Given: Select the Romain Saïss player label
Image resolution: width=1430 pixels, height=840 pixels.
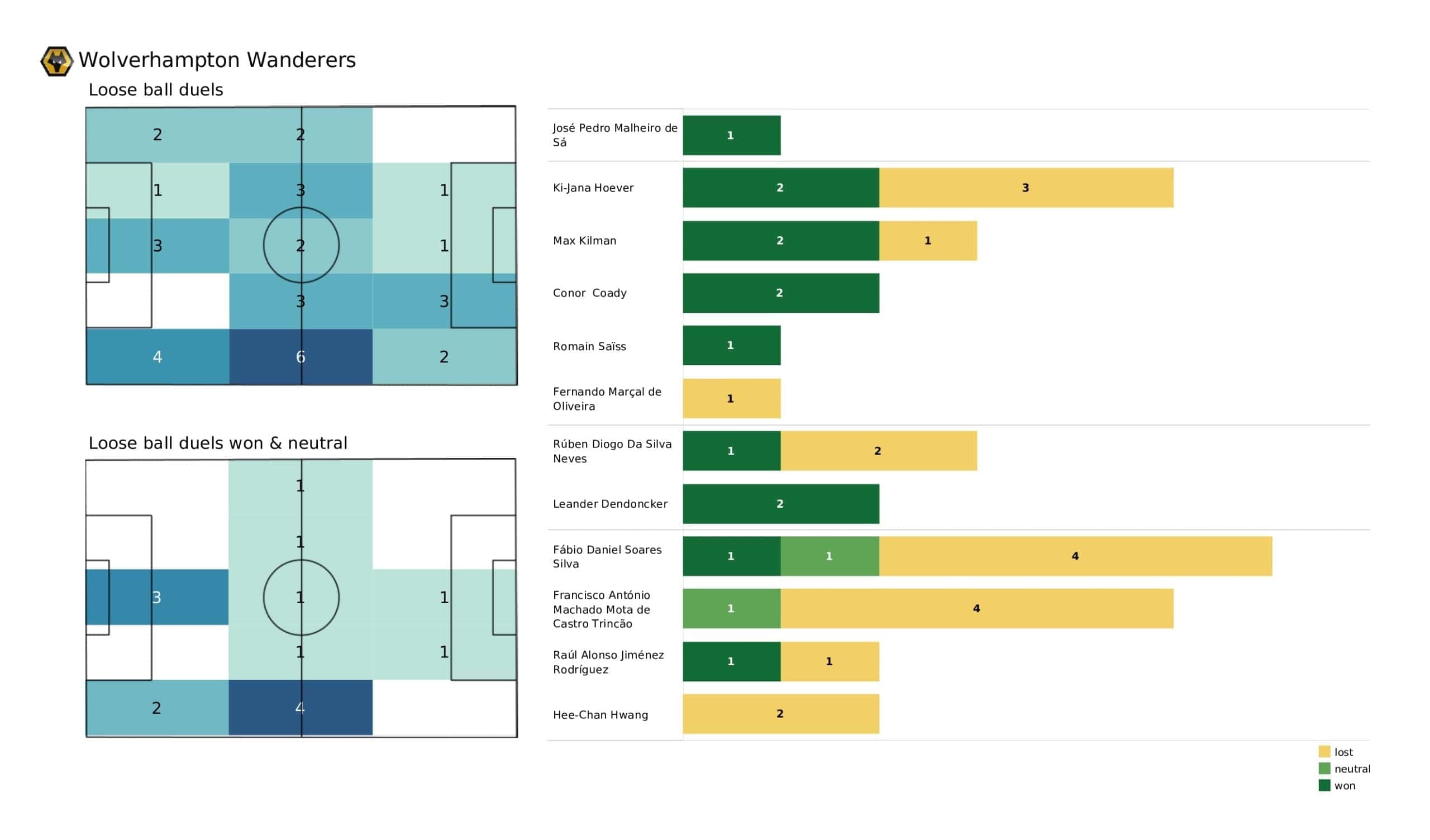Looking at the screenshot, I should click(589, 346).
